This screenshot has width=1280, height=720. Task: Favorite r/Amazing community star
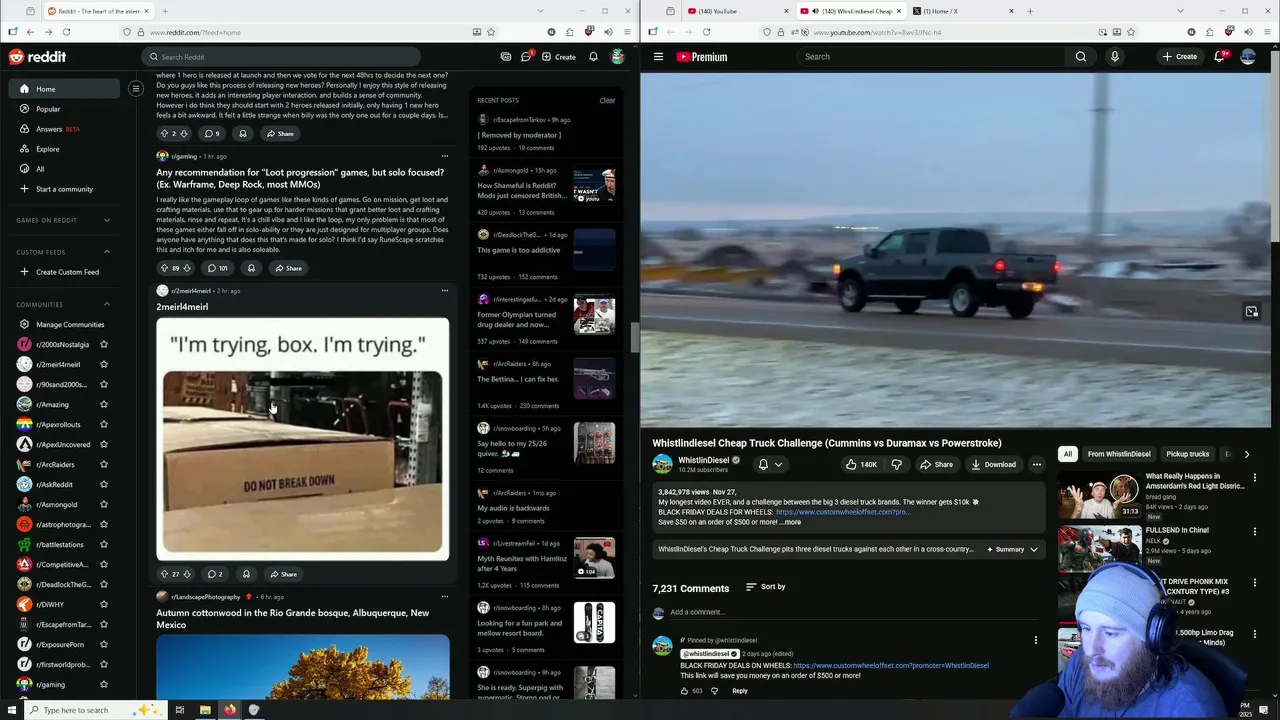pos(103,405)
